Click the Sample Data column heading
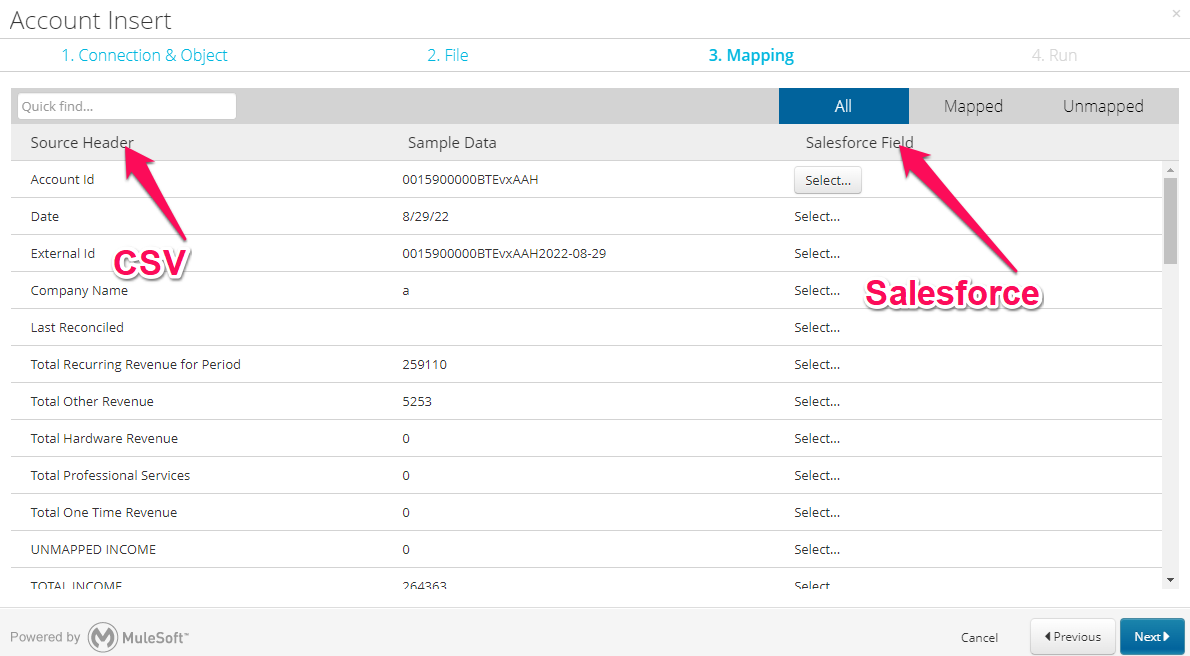This screenshot has width=1190, height=656. click(452, 142)
